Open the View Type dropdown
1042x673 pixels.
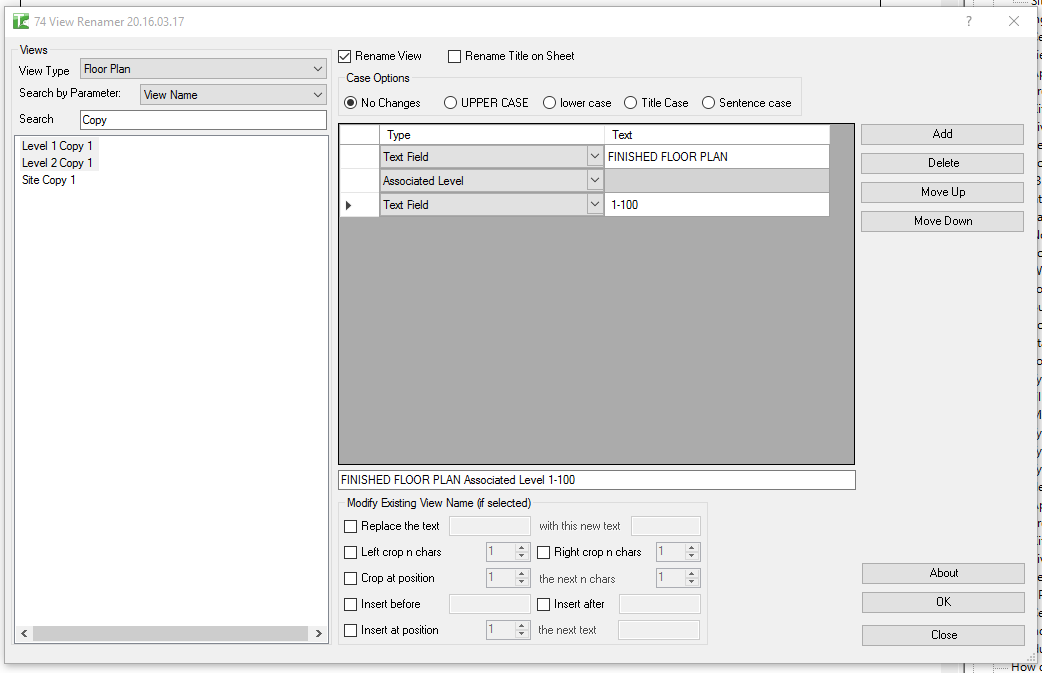click(x=203, y=69)
